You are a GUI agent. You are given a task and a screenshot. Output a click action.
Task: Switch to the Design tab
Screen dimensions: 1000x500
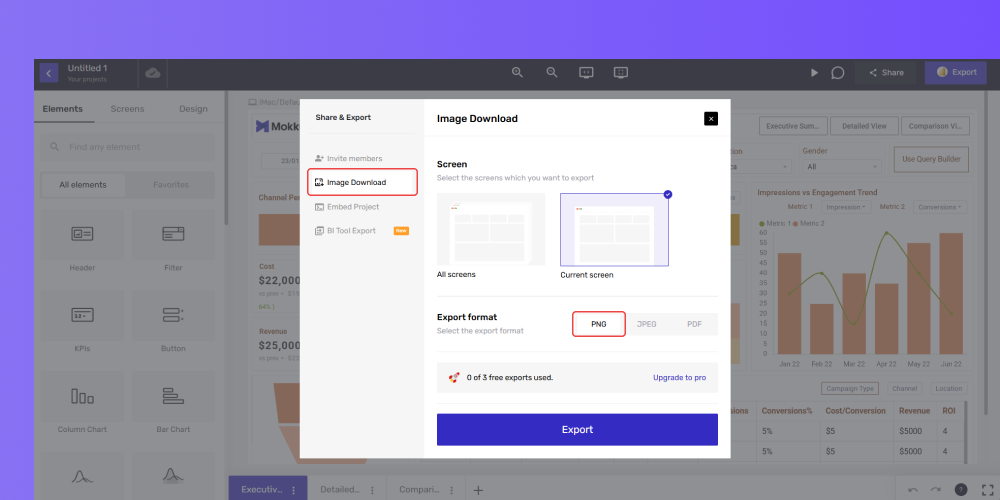point(193,109)
